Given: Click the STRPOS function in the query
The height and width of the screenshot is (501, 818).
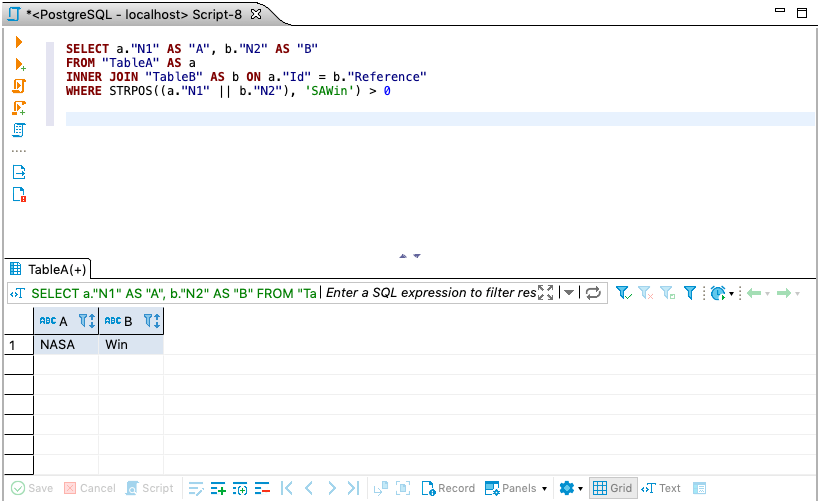Looking at the screenshot, I should click(131, 91).
